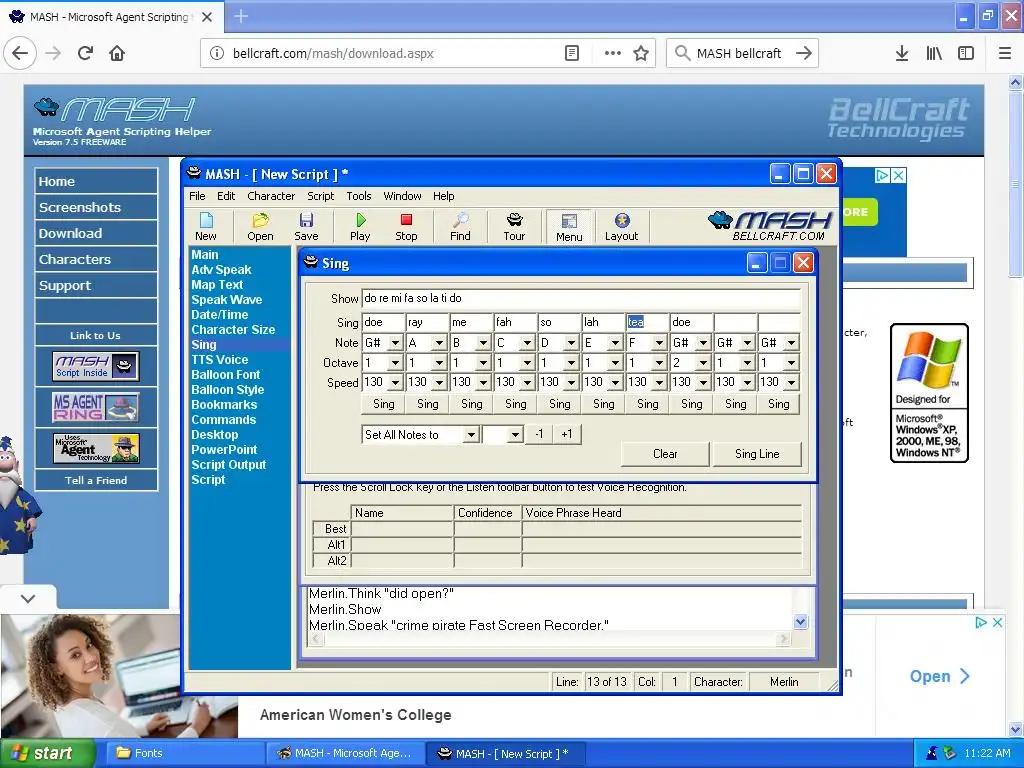Screen dimensions: 1024x768
Task: Open Find with the magnifier icon
Action: pyautogui.click(x=460, y=226)
